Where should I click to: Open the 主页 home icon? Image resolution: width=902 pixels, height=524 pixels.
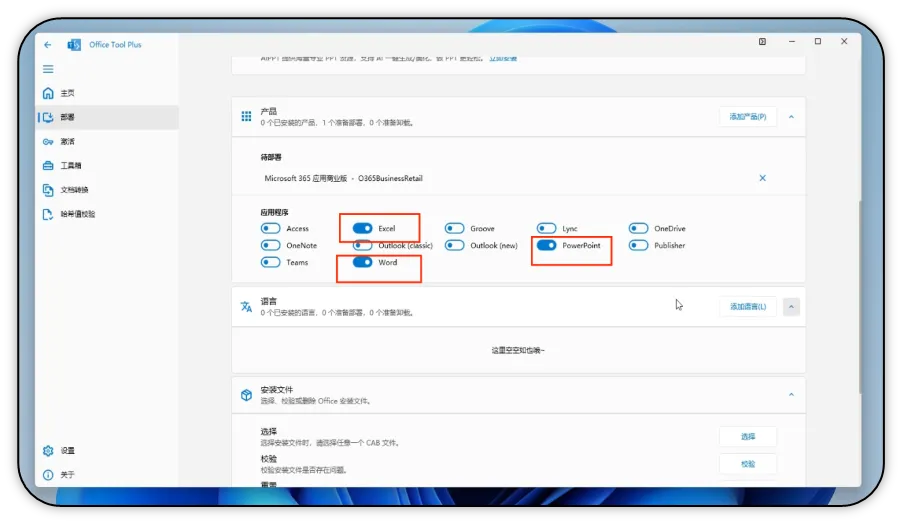[48, 93]
